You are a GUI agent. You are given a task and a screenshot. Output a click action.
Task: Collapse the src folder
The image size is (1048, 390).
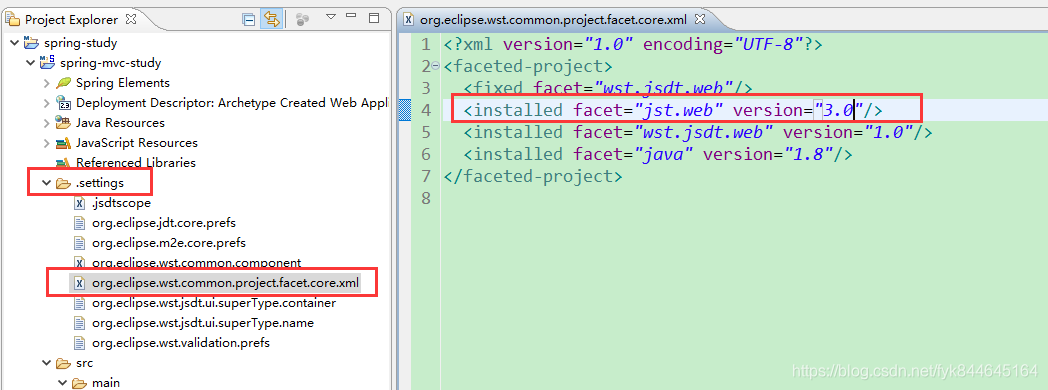point(46,363)
